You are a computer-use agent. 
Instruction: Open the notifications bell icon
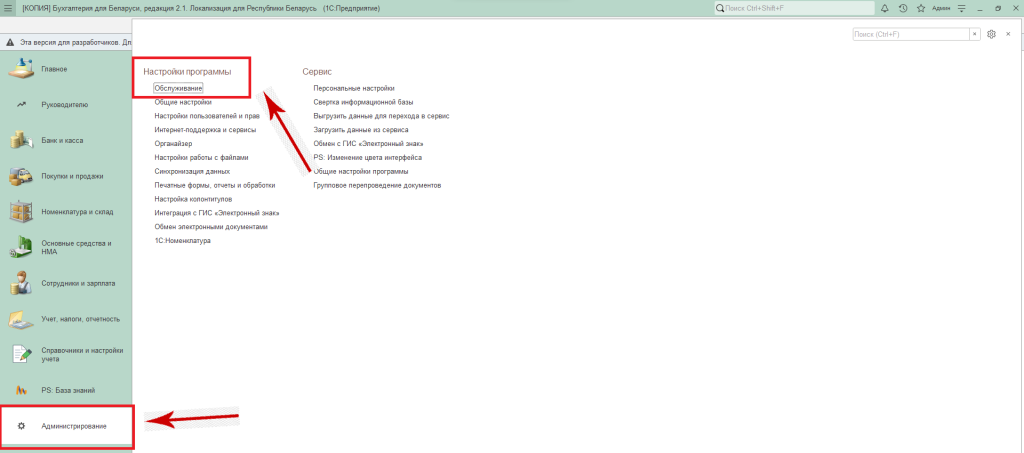tap(886, 8)
